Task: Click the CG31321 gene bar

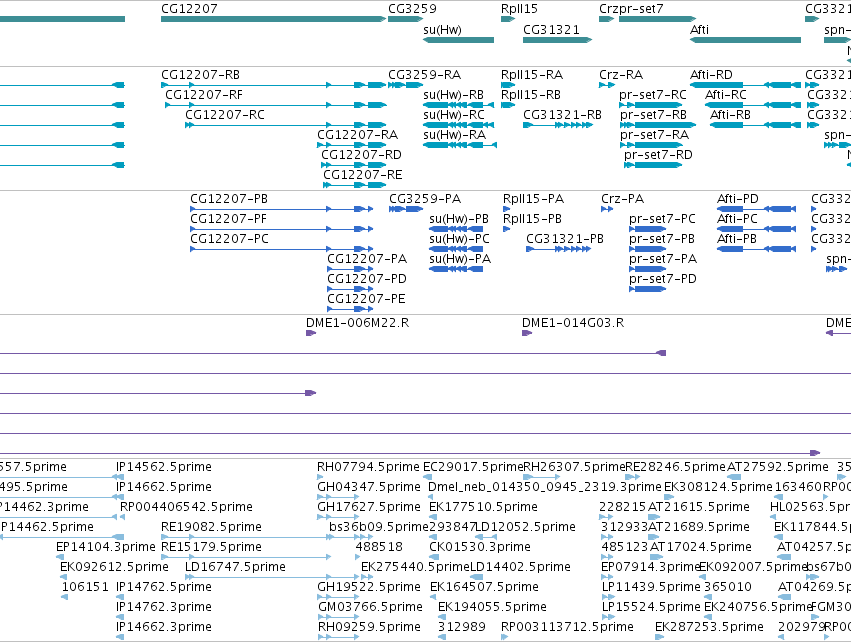Action: tap(557, 40)
